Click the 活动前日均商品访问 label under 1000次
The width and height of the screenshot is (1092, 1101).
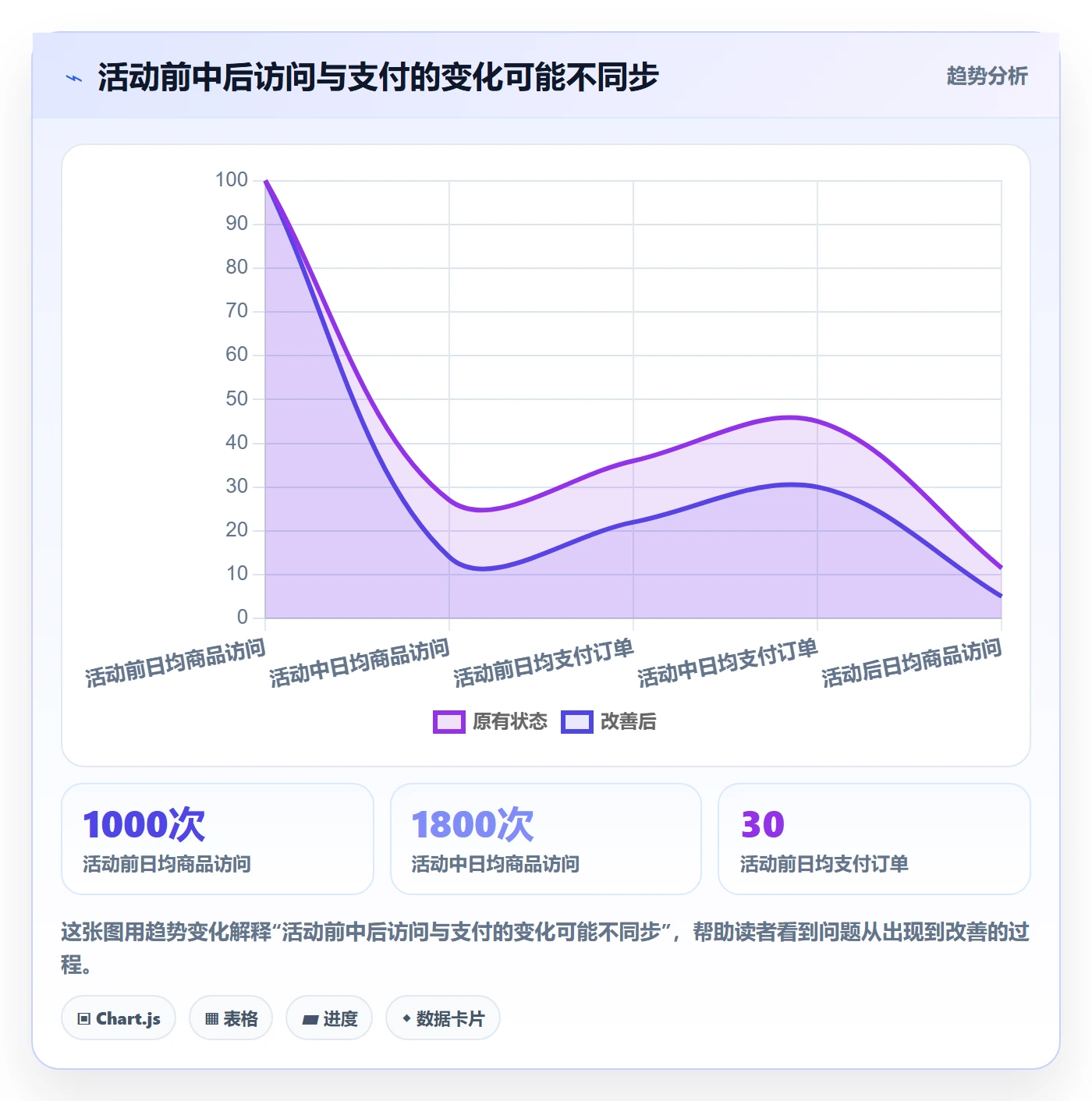[x=166, y=864]
